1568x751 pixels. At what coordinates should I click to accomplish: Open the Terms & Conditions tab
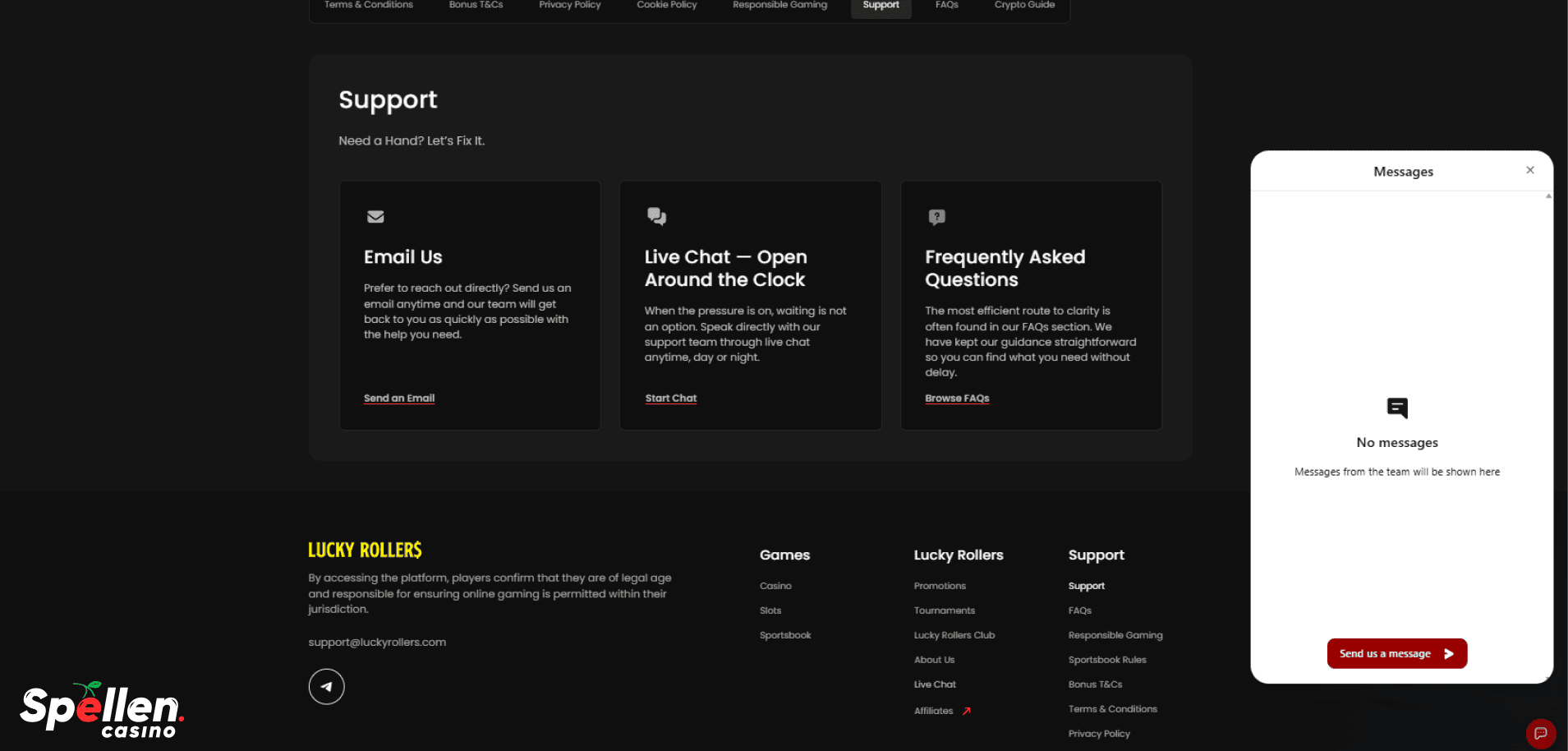pyautogui.click(x=369, y=5)
